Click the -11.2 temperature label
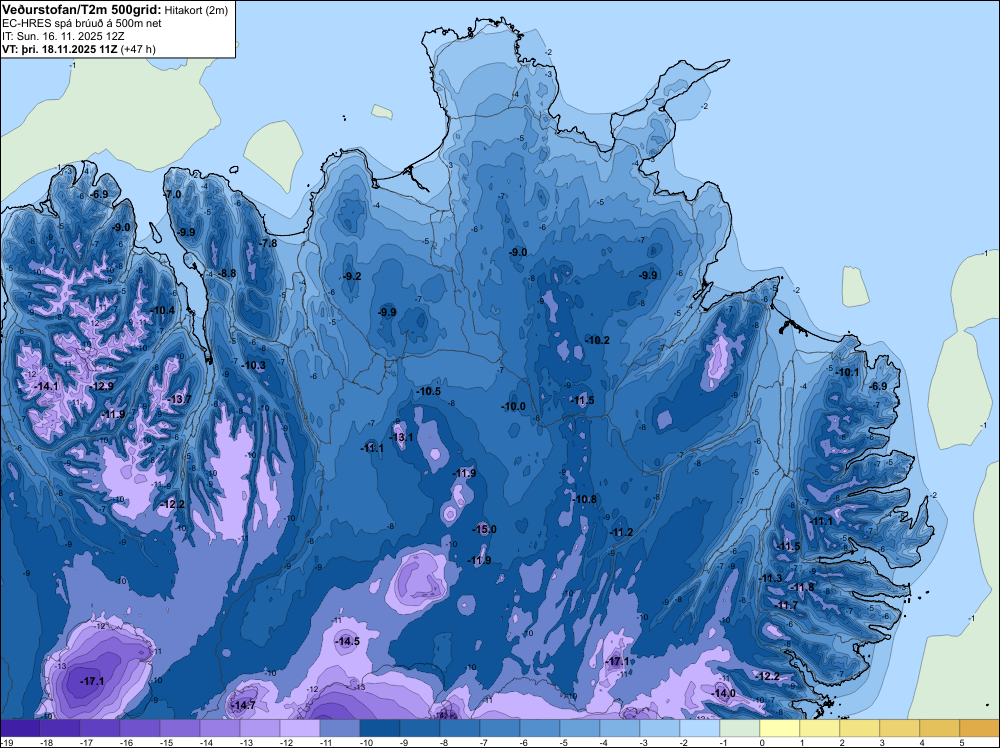 (x=621, y=532)
